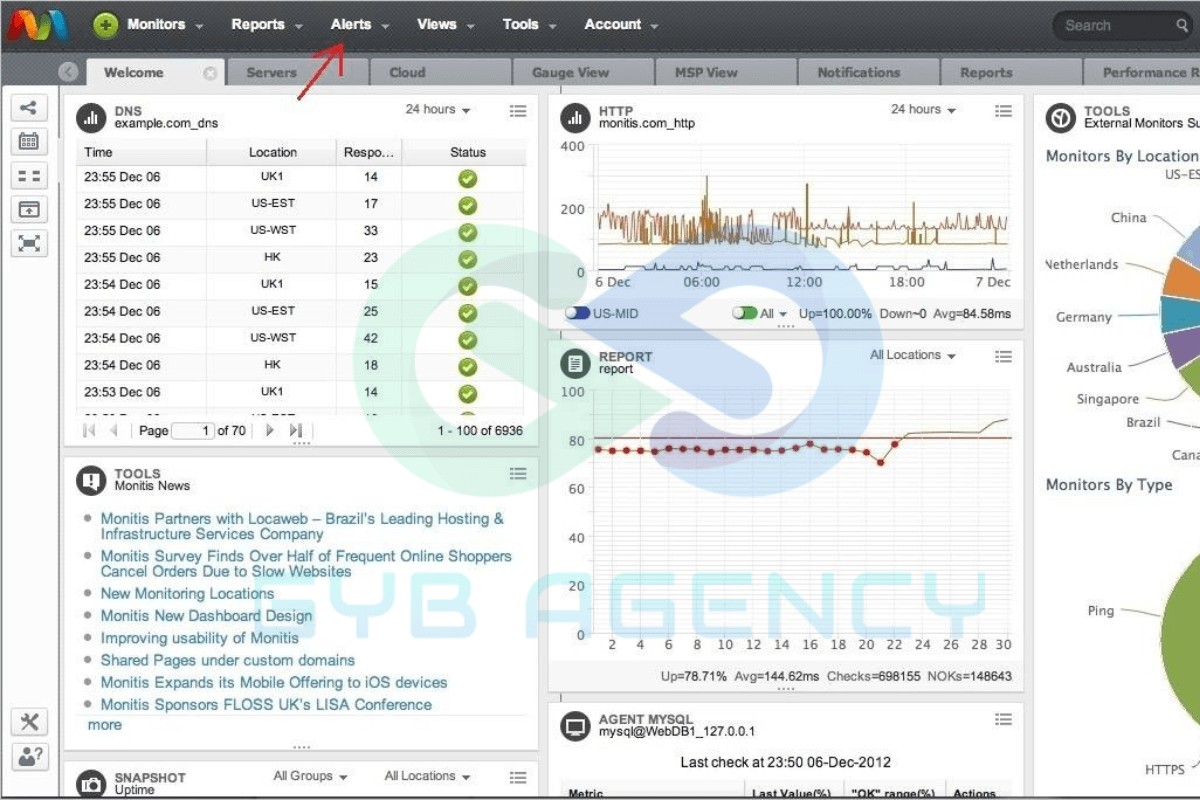Open the Alerts menu
The height and width of the screenshot is (800, 1200).
(x=359, y=25)
